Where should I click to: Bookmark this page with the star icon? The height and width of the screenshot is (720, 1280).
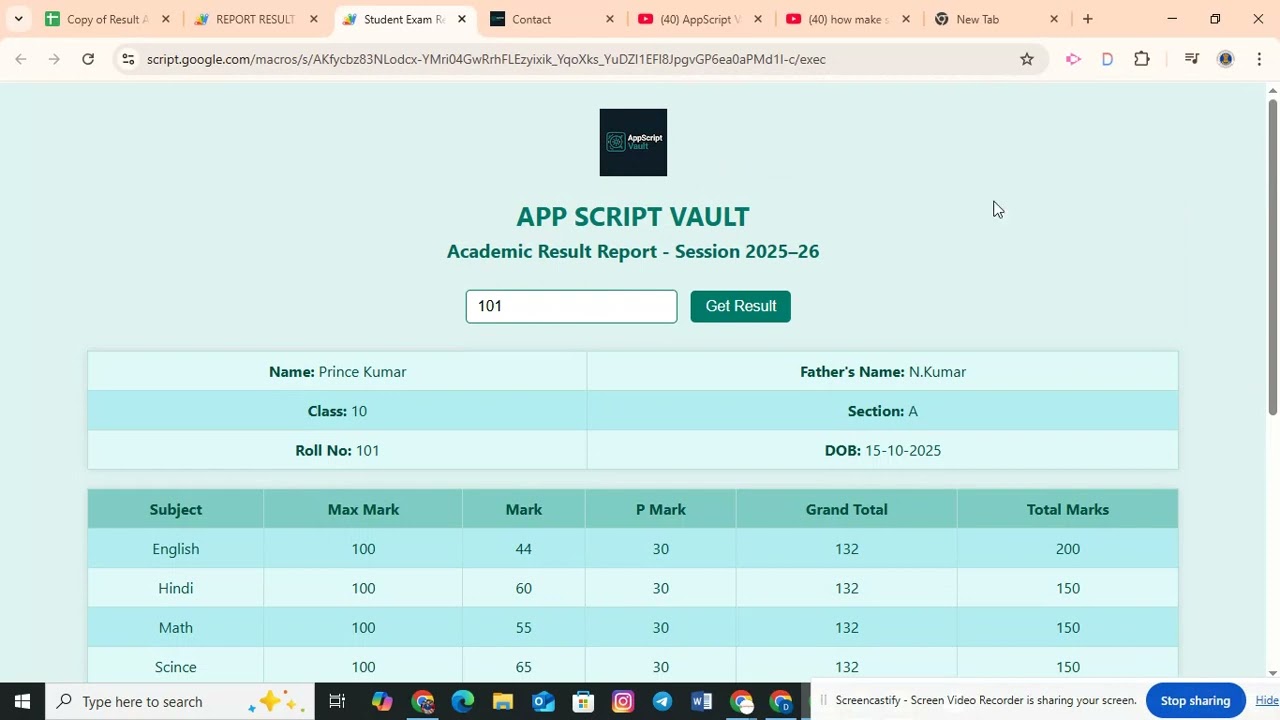click(x=1026, y=59)
